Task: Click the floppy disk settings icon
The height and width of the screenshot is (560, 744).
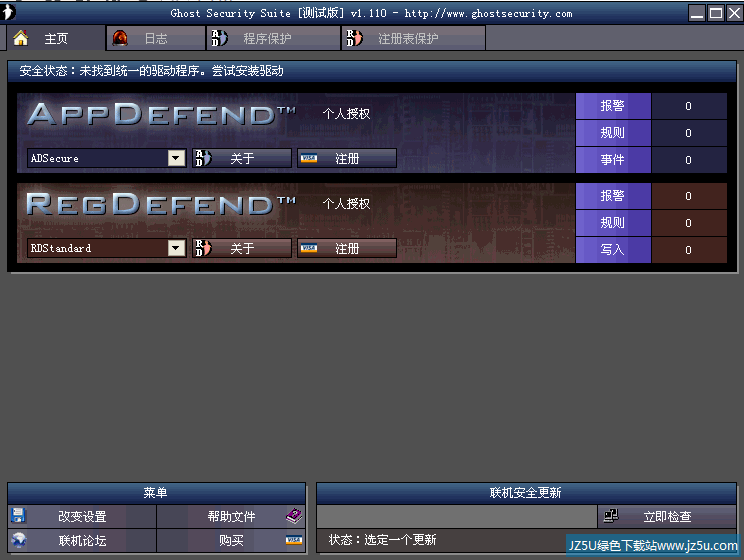Action: pos(19,516)
